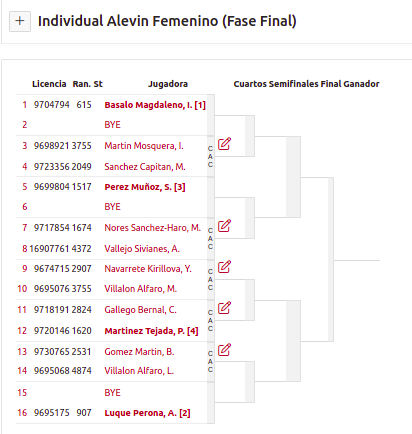The image size is (412, 434).
Task: Select player Vallejo Sivianes, A.
Action: coord(142,249)
